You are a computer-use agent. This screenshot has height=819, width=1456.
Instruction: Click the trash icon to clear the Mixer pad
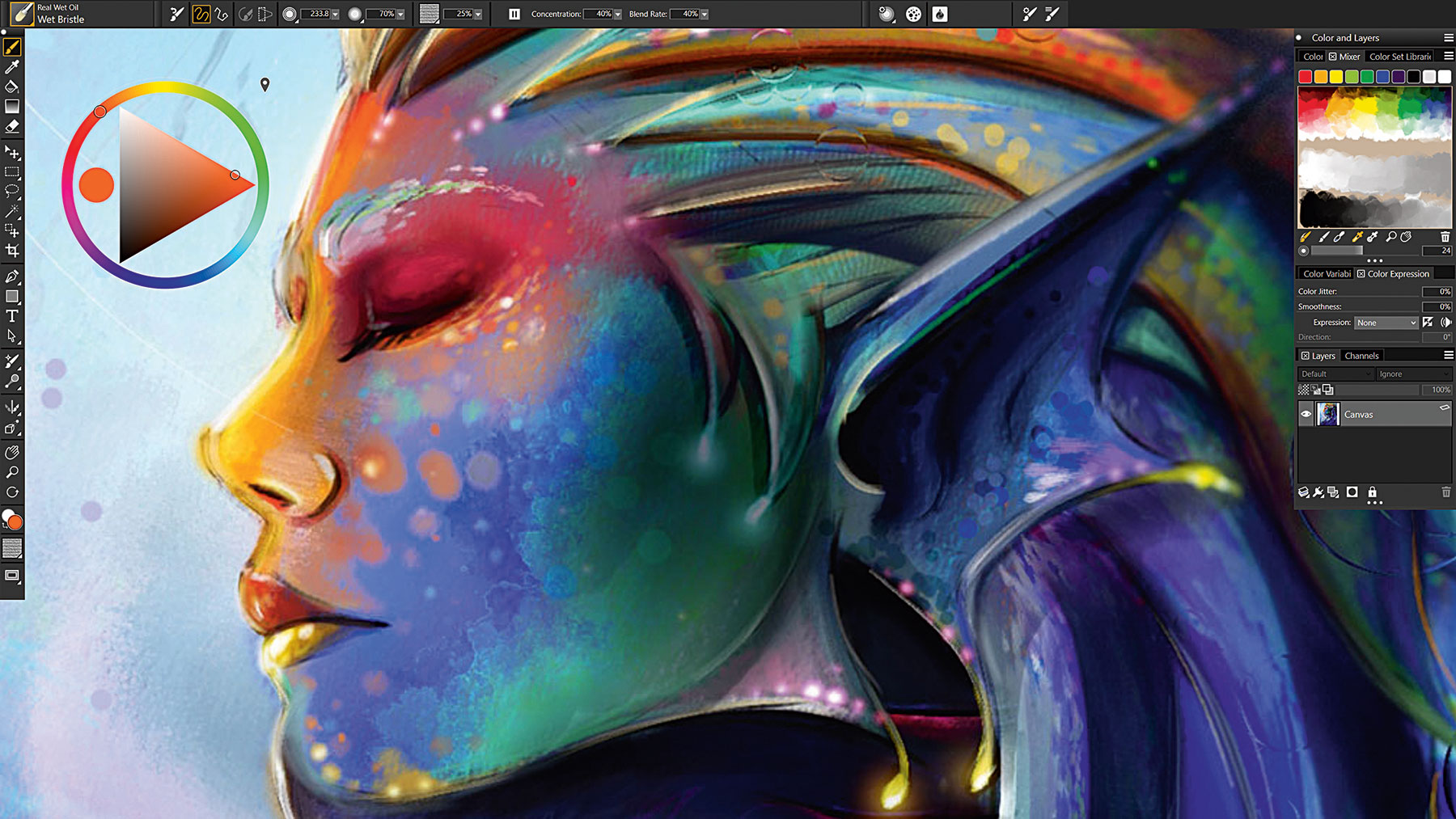coord(1445,237)
